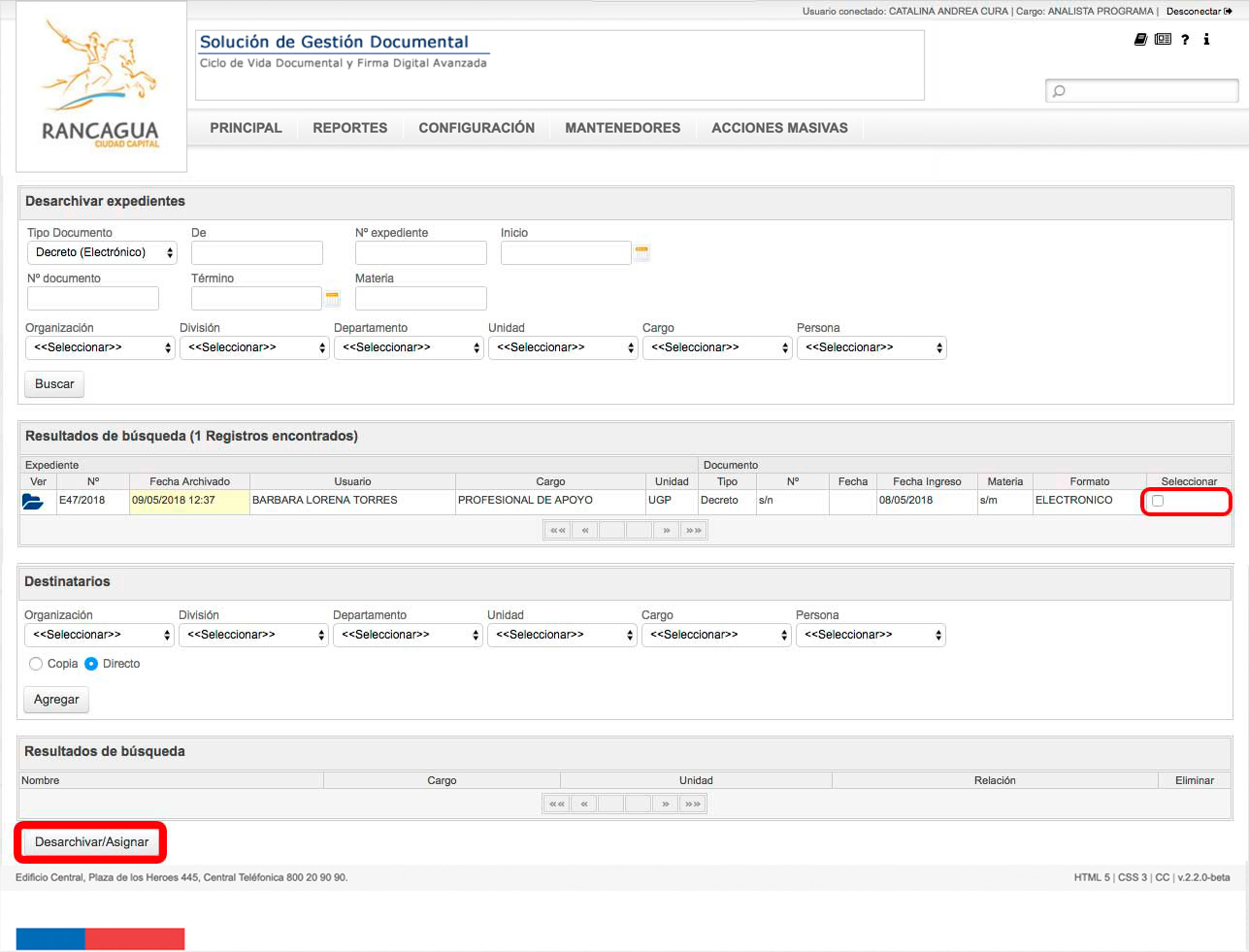Screen dimensions: 1249x952
Task: Open search Organización dropdown in Desarchivar expedientes
Action: click(100, 347)
